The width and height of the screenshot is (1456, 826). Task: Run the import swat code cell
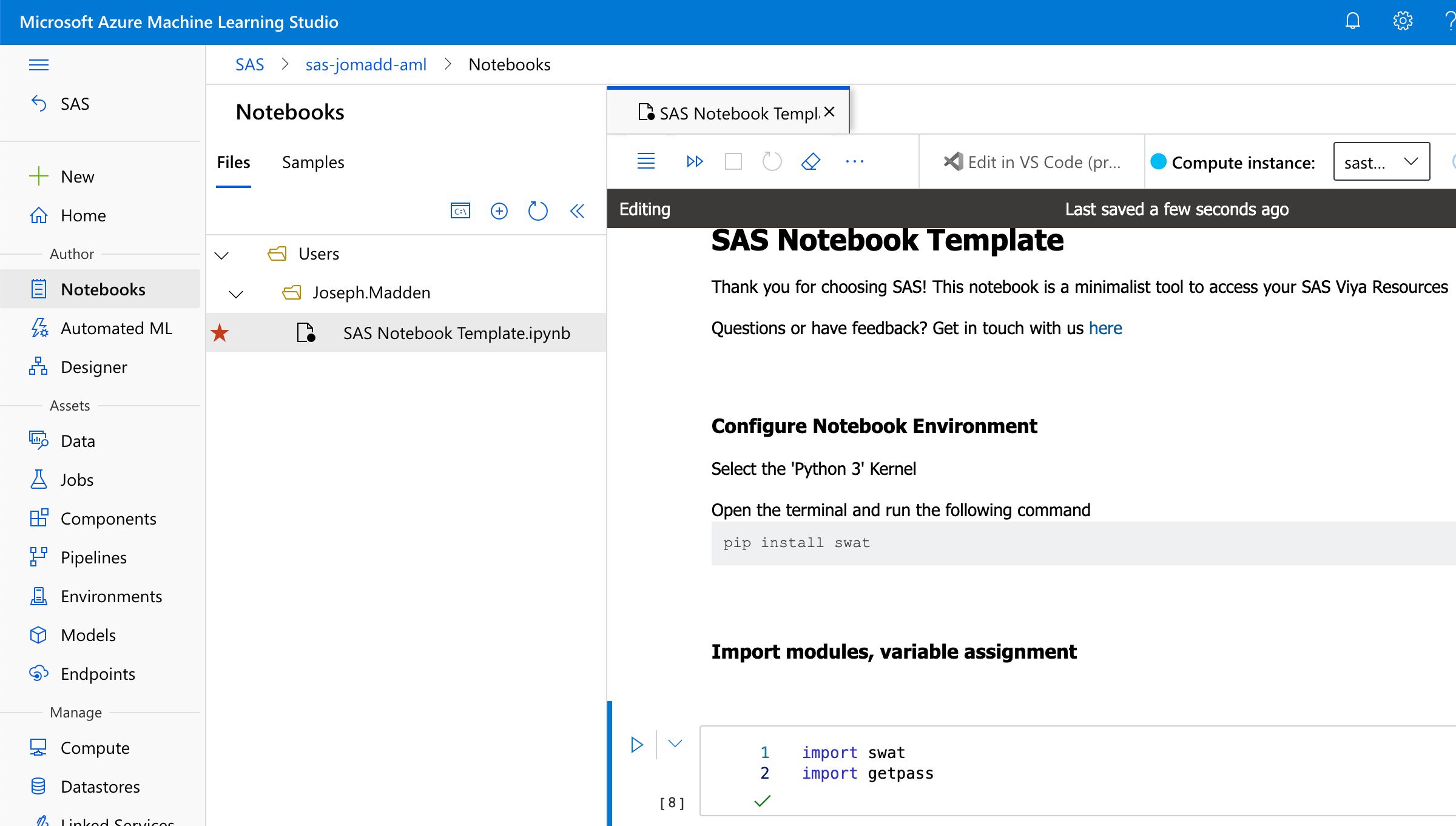tap(636, 744)
